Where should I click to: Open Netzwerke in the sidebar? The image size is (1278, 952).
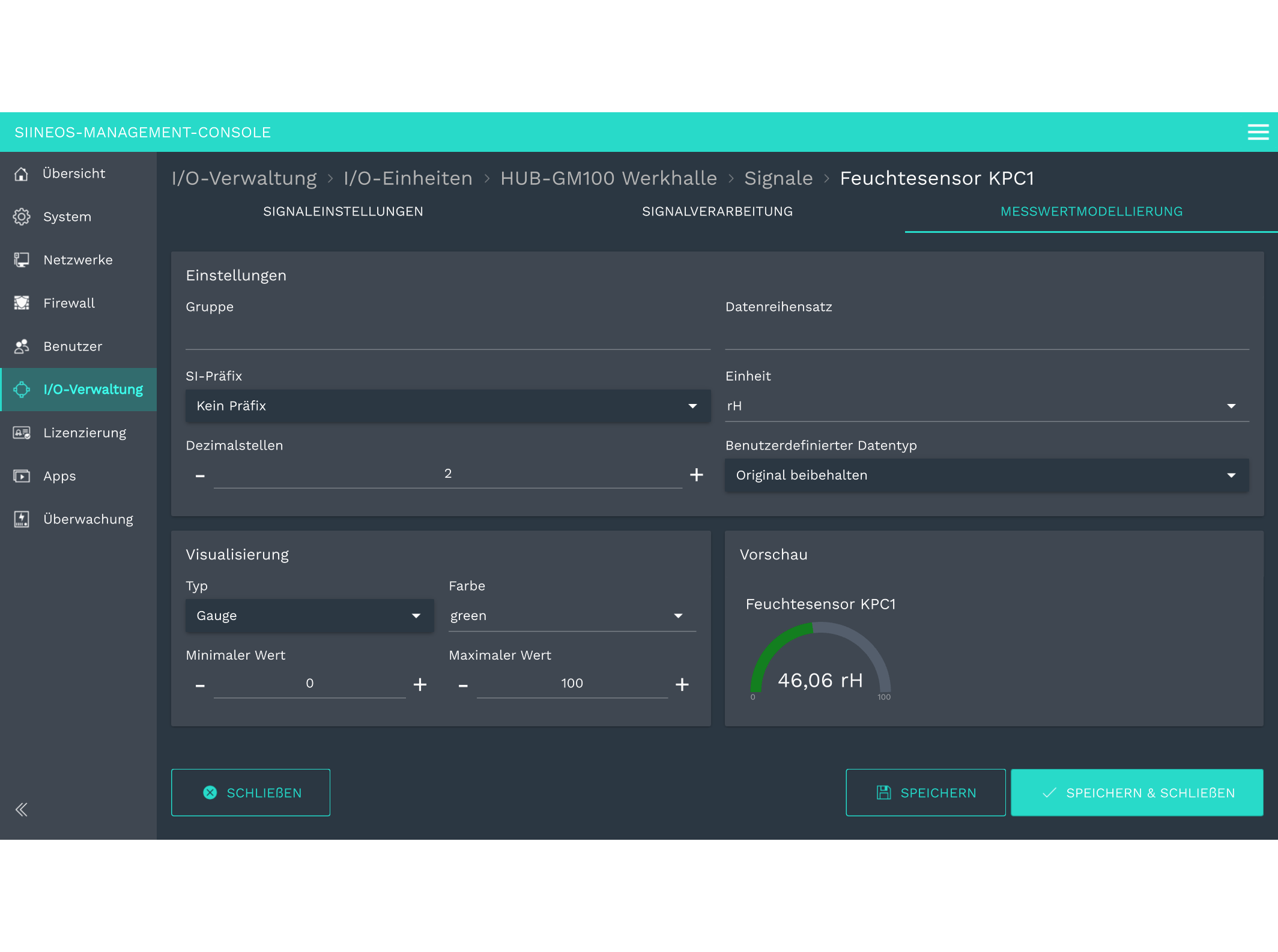[x=78, y=260]
